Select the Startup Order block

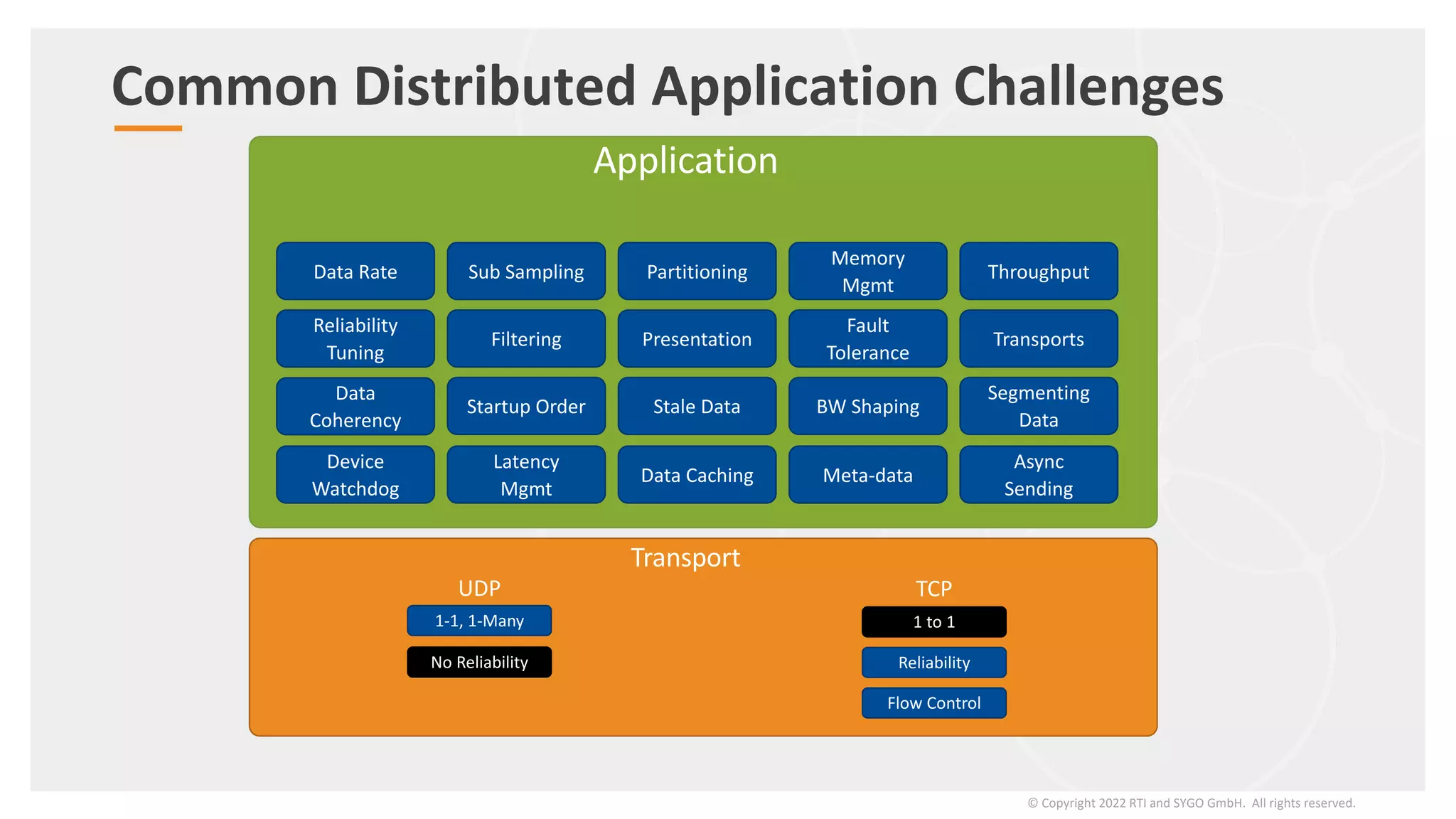526,406
